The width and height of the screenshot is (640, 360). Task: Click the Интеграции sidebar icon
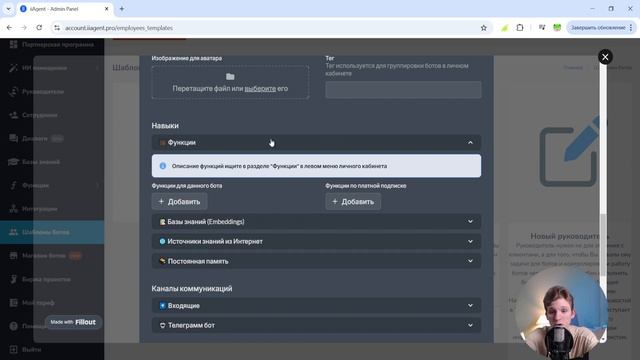pos(13,209)
